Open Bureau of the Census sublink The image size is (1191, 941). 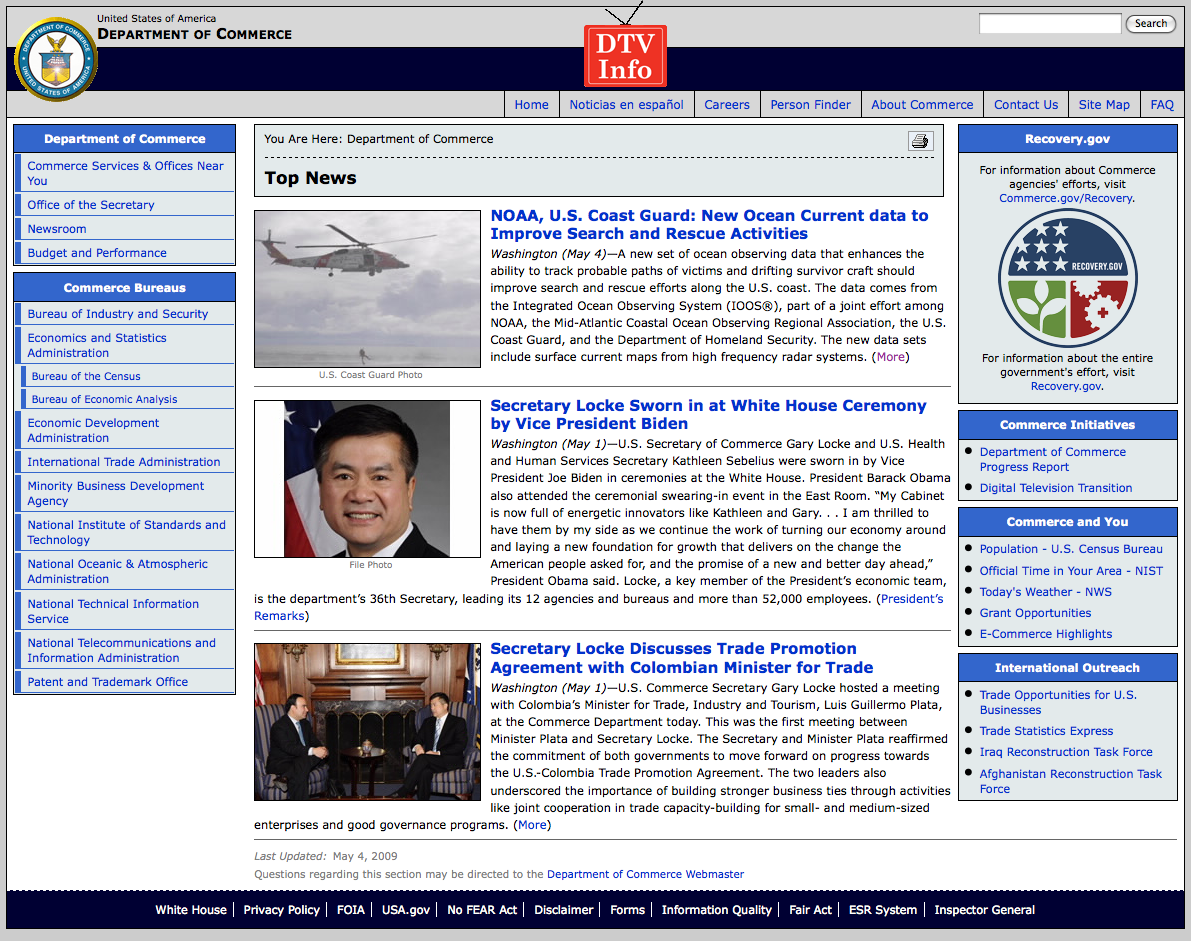[x=86, y=376]
